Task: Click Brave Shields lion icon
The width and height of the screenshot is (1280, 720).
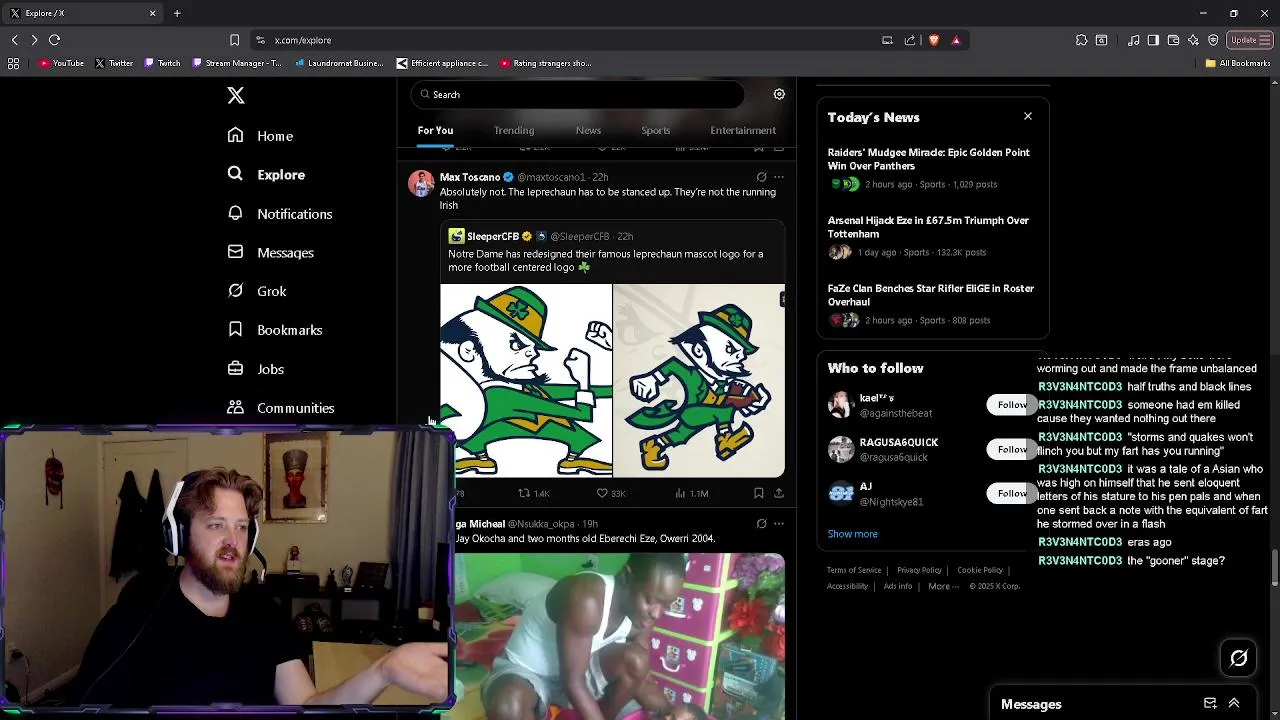Action: pyautogui.click(x=934, y=40)
